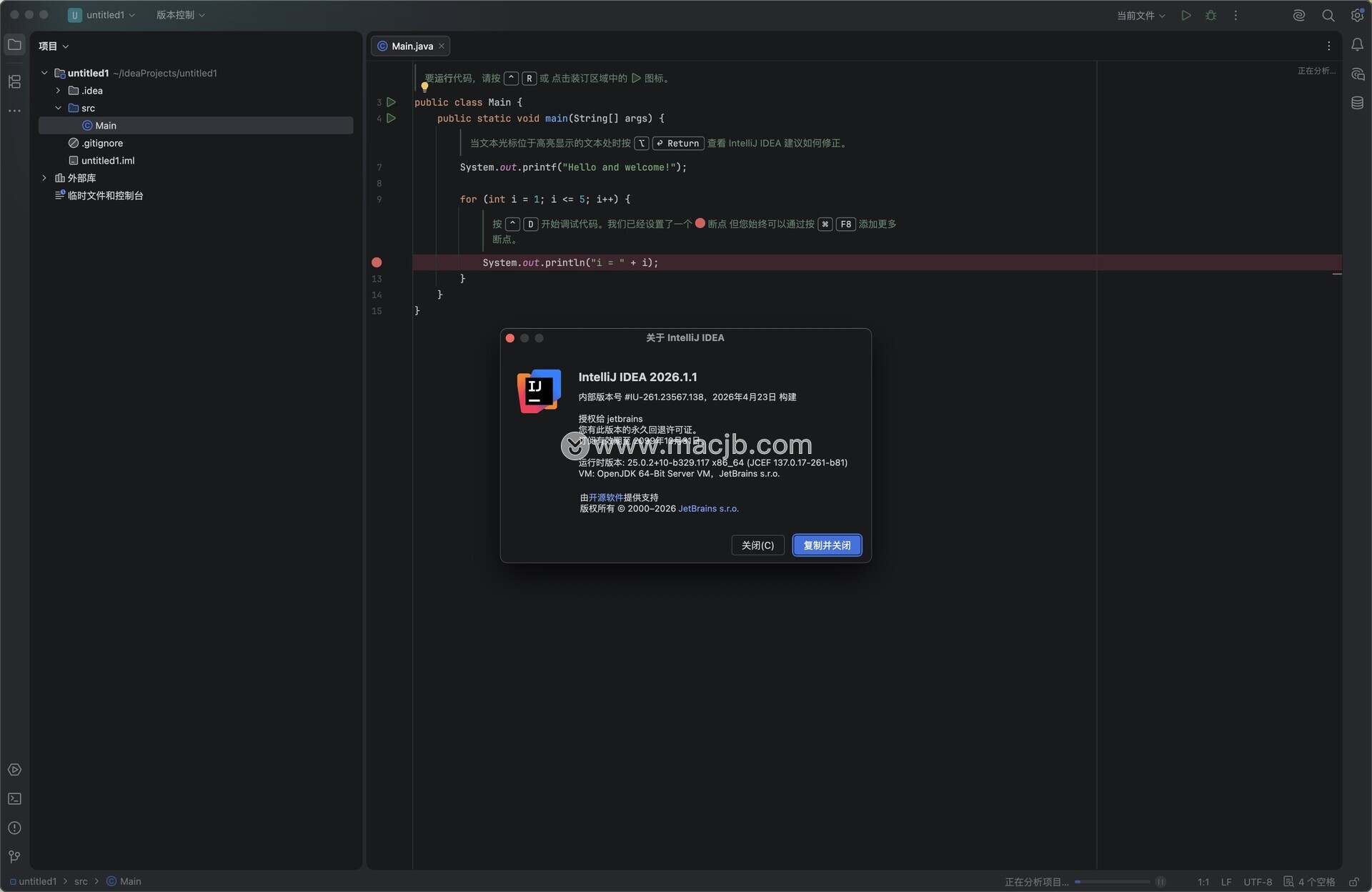Collapse the src folder
Viewport: 1372px width, 892px height.
point(59,108)
